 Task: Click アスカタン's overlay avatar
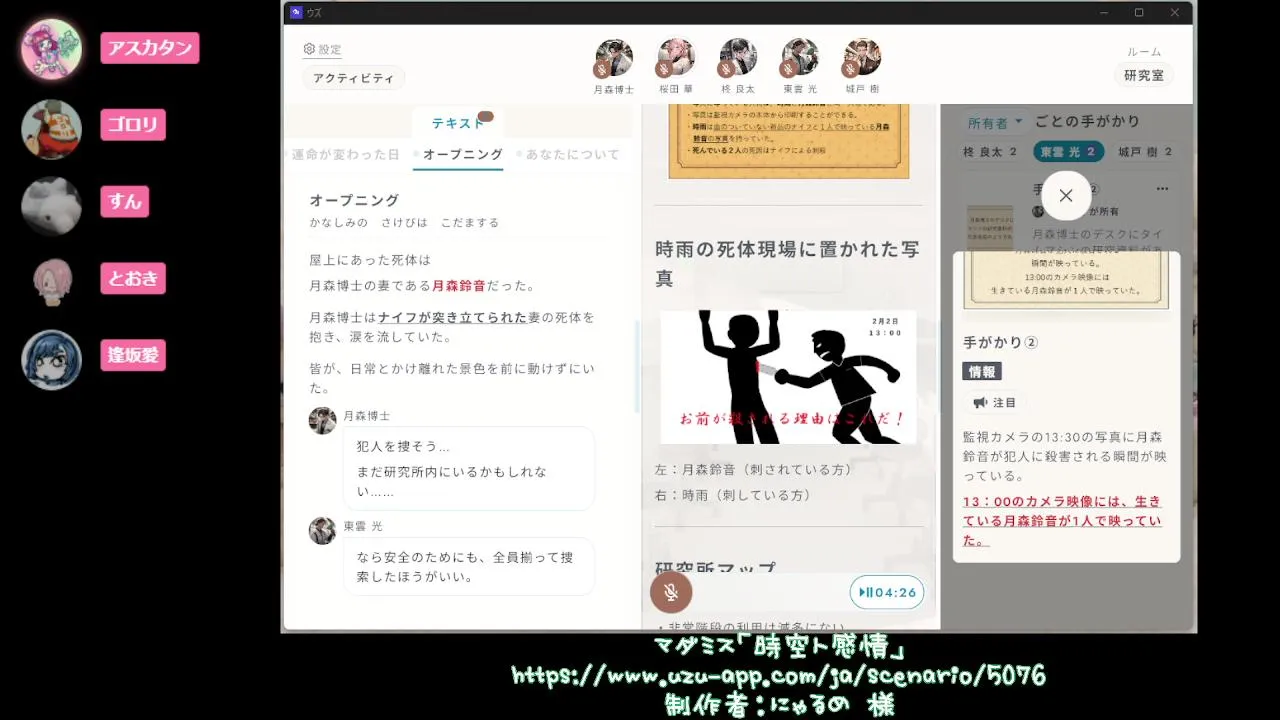[x=51, y=48]
